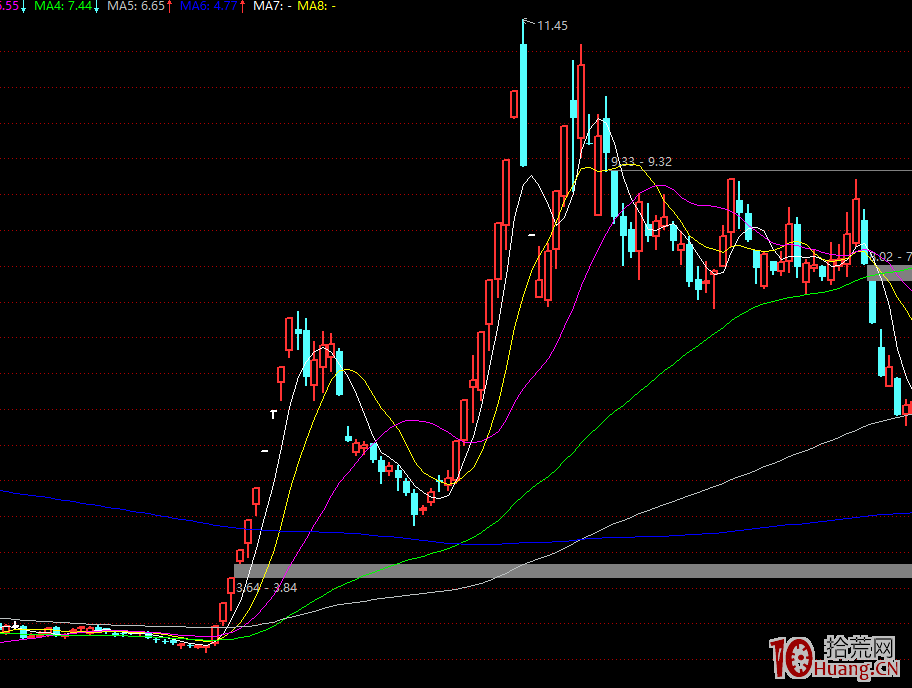Screen dimensions: 912x688
Task: Select the blue MA6: 4.77 label
Action: tap(208, 6)
